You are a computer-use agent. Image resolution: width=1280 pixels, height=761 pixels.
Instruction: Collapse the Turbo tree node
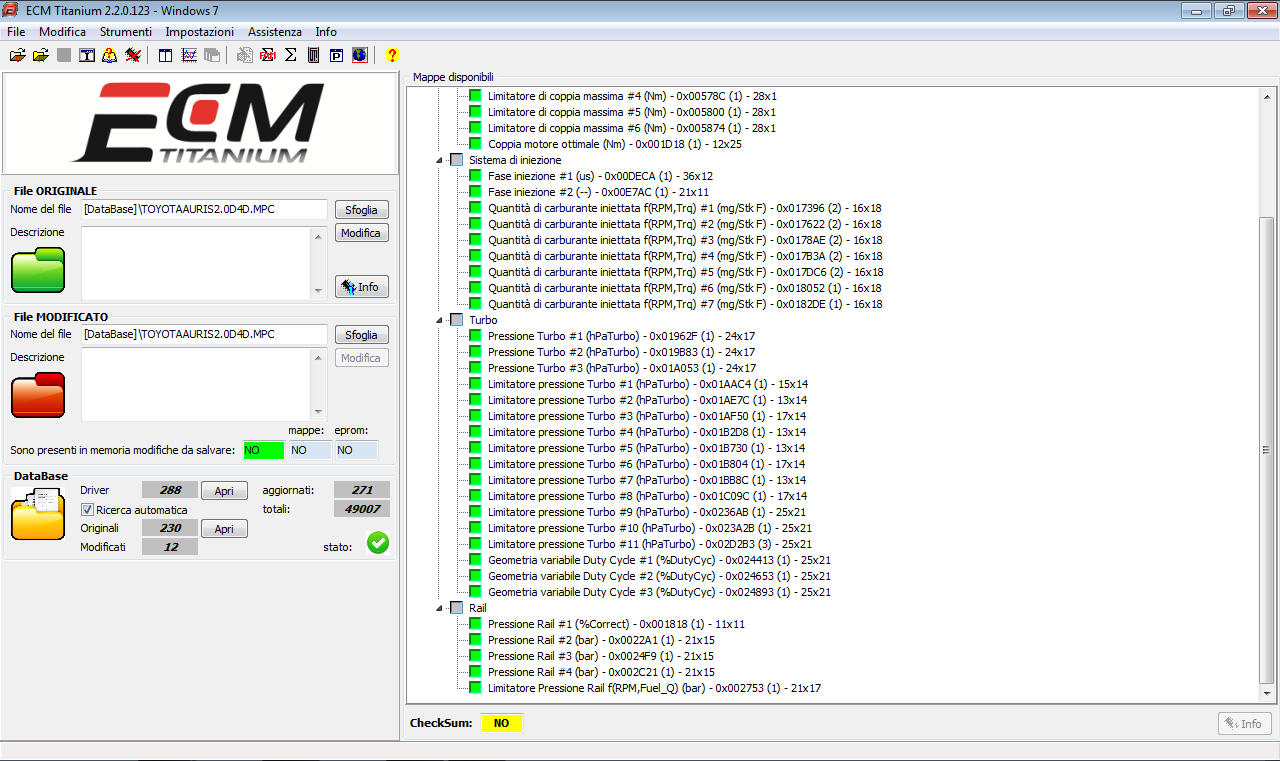[439, 320]
